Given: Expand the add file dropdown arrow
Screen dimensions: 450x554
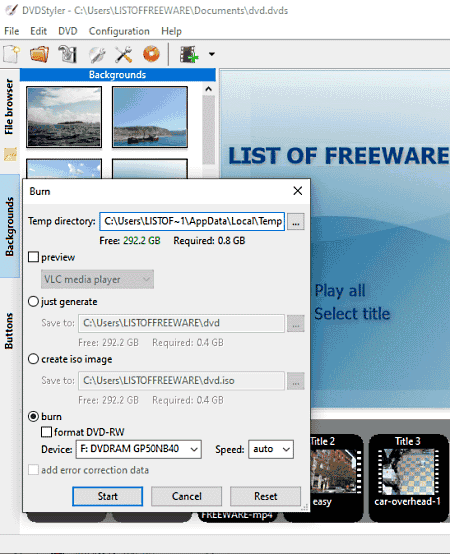Looking at the screenshot, I should coord(212,54).
